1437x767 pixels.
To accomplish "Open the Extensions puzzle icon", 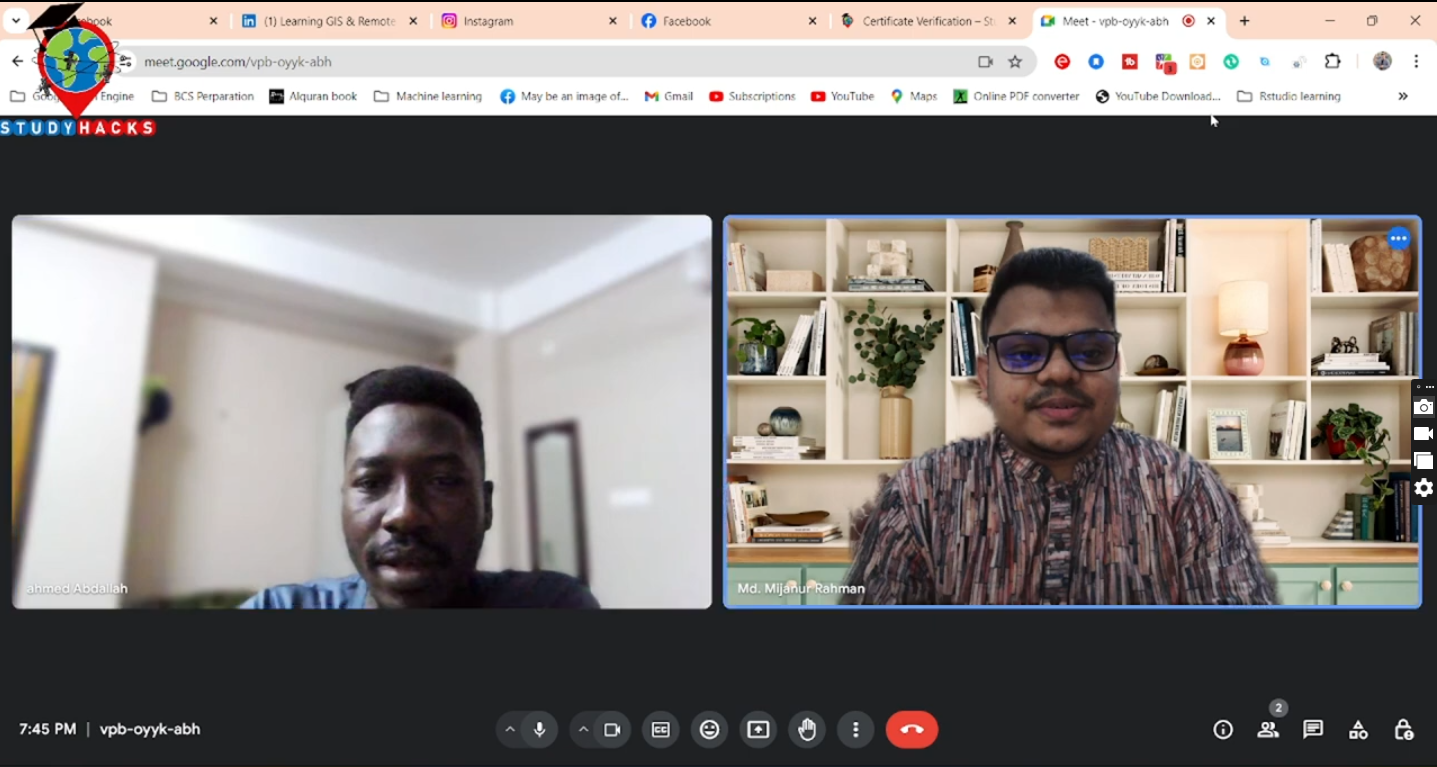I will click(1333, 62).
